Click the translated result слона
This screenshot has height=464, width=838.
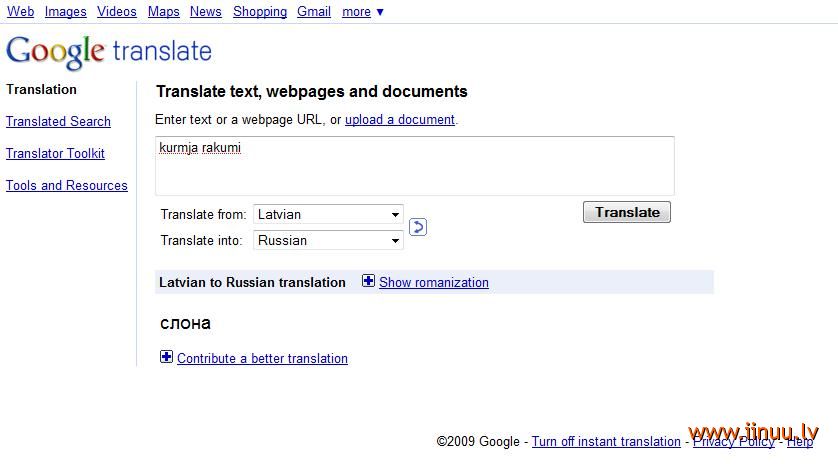(185, 323)
